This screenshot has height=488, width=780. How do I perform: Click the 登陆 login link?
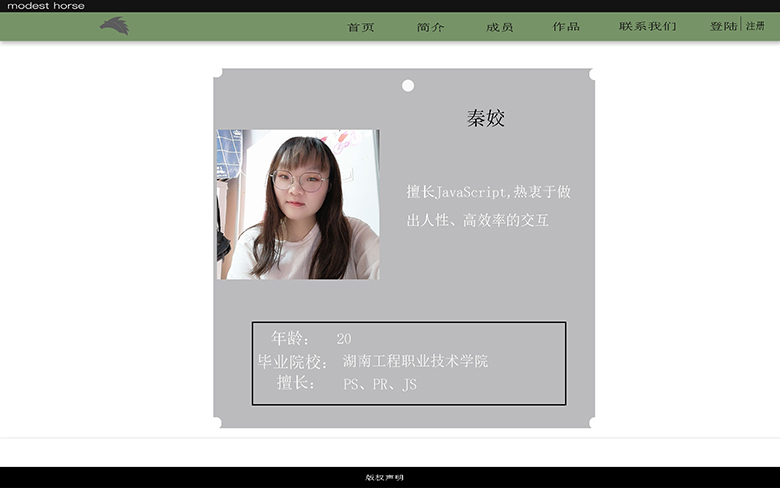coord(723,27)
